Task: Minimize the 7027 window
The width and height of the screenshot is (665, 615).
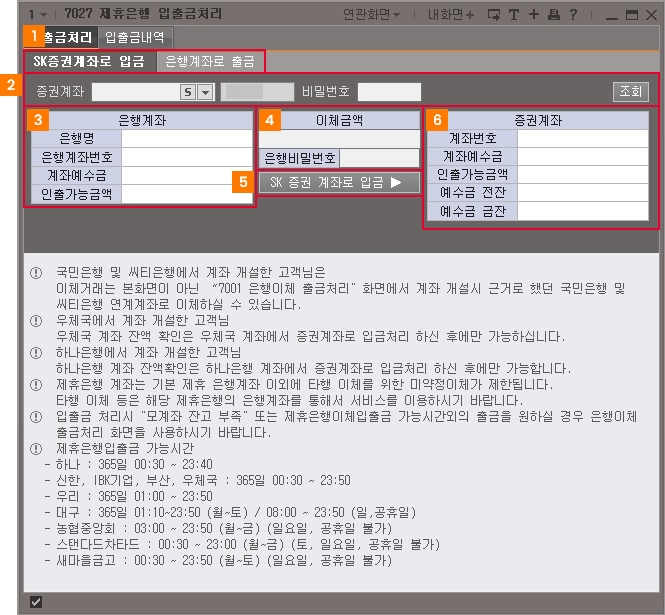Action: [612, 16]
